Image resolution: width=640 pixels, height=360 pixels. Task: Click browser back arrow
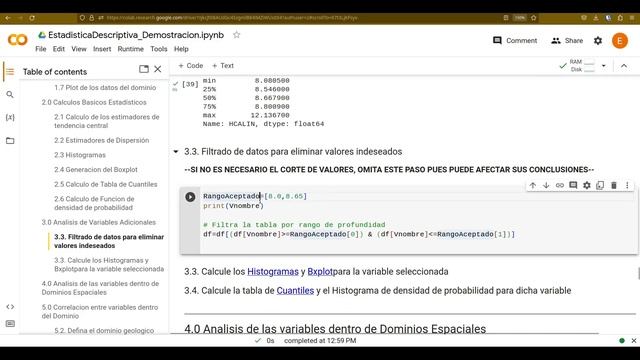pos(8,18)
